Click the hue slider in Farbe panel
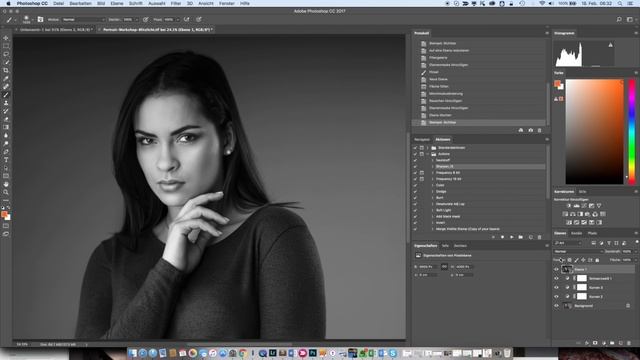Screen dimensions: 640x360 pyautogui.click(x=632, y=132)
